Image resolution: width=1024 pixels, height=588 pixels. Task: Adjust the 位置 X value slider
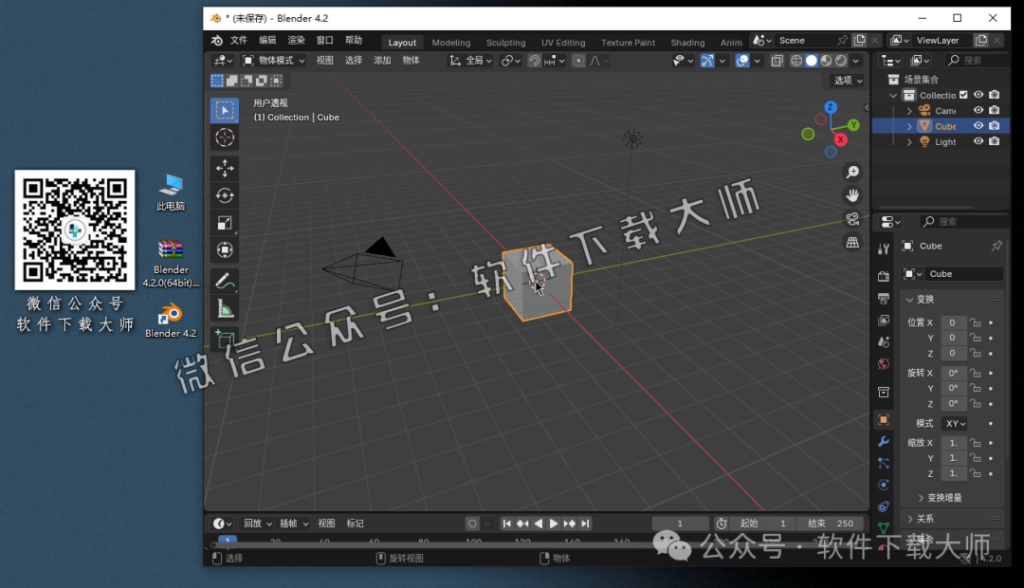click(x=954, y=322)
